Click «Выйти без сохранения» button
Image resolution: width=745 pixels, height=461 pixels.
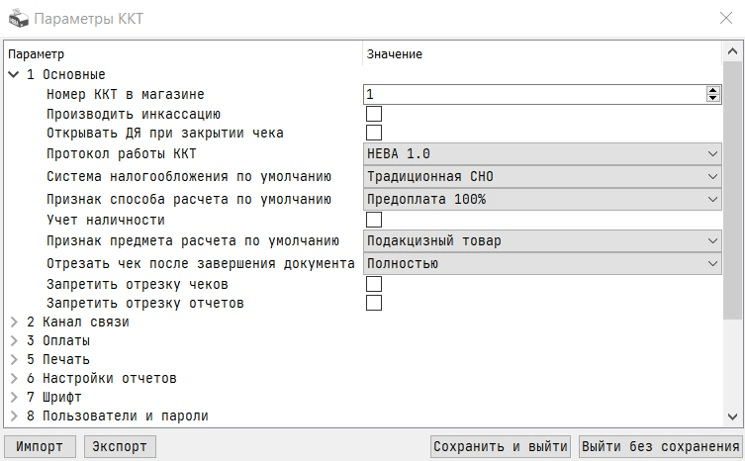click(660, 447)
